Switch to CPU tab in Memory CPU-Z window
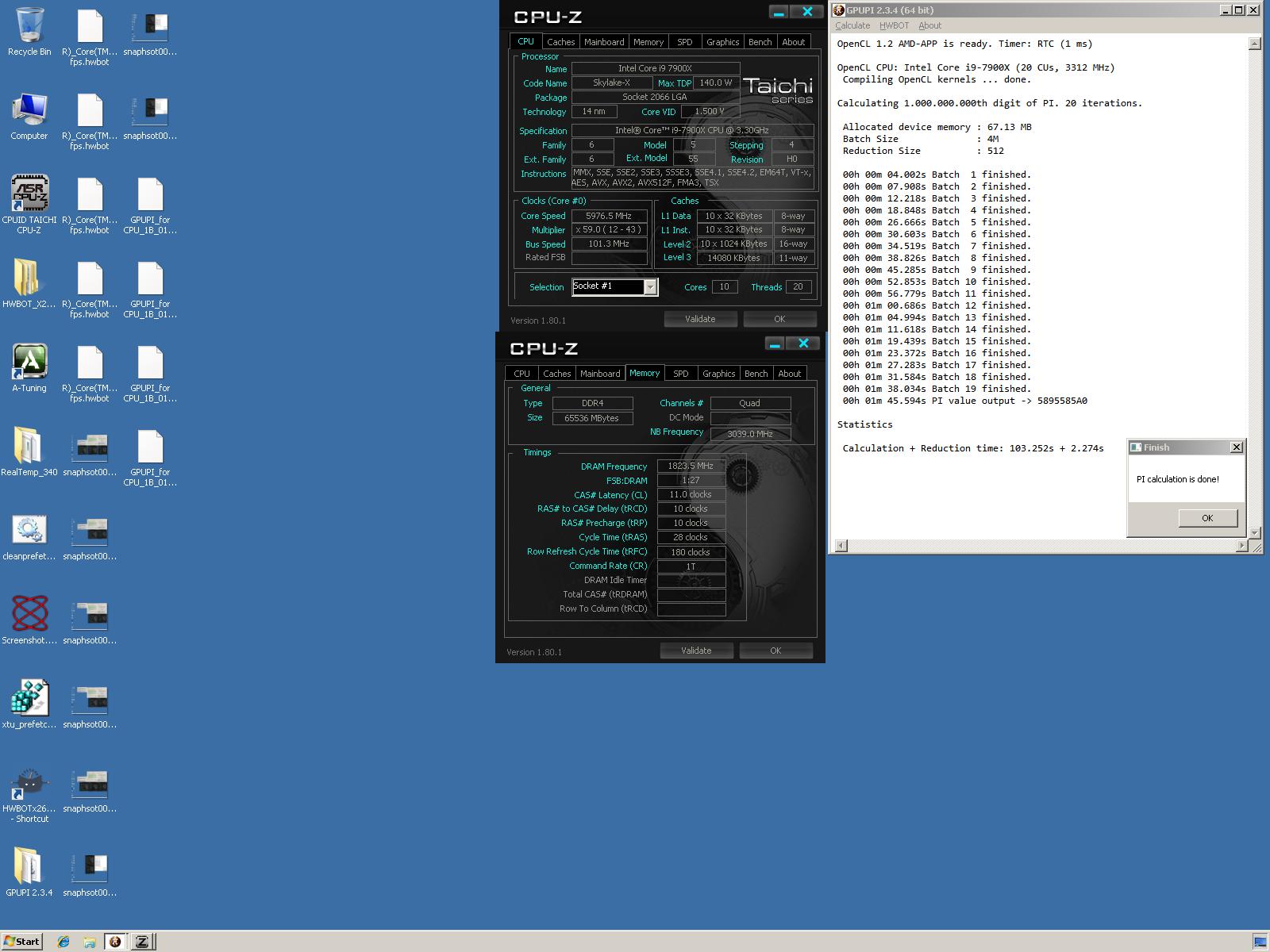1270x952 pixels. 521,374
